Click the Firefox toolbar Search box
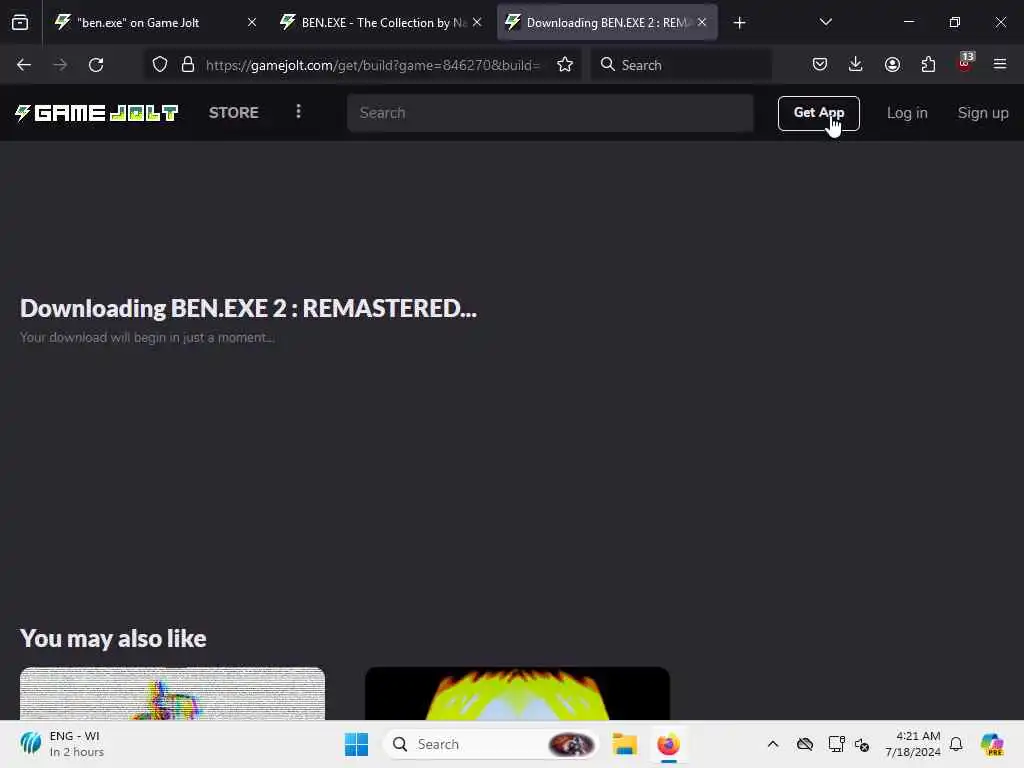This screenshot has height=768, width=1024. pyautogui.click(x=681, y=65)
